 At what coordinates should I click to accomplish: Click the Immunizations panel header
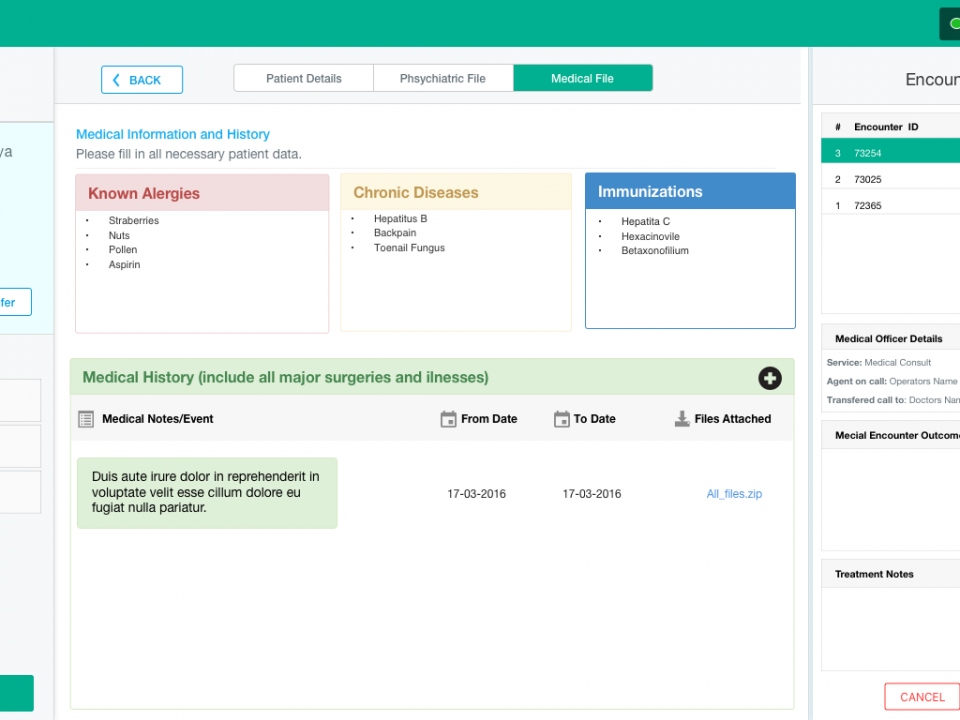pos(690,191)
